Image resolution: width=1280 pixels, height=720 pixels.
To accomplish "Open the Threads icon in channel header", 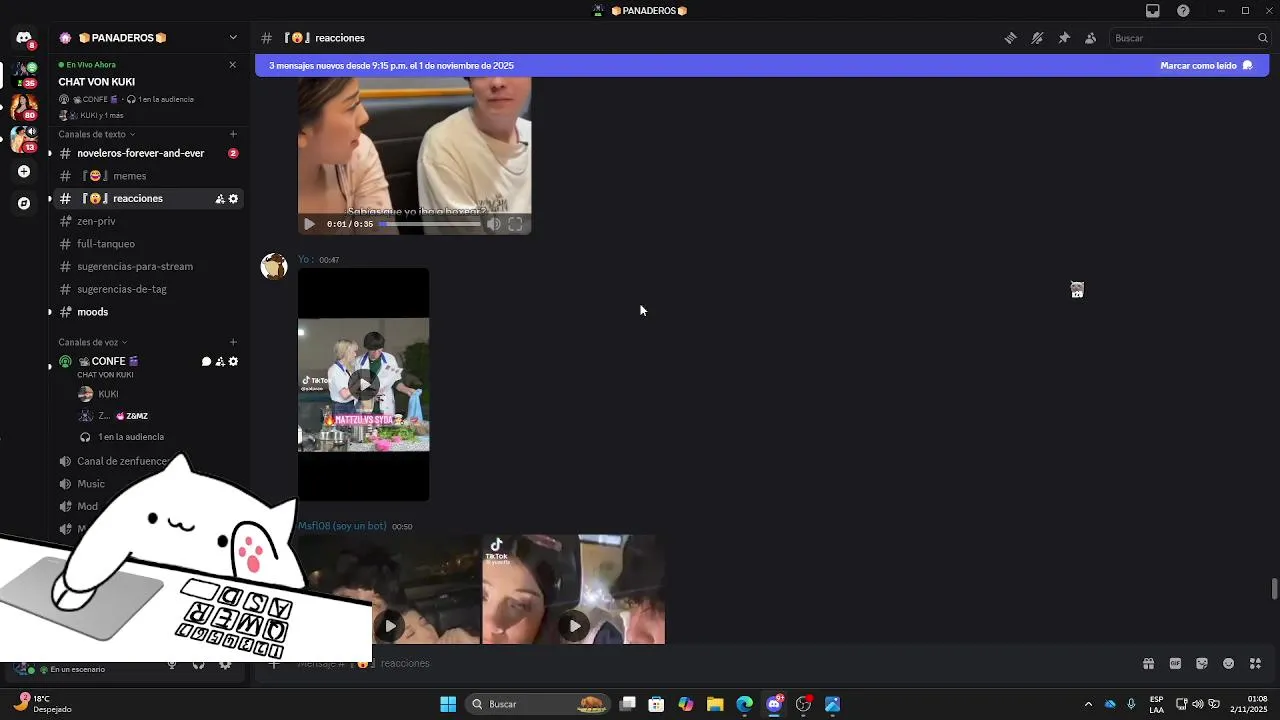I will tap(1011, 38).
